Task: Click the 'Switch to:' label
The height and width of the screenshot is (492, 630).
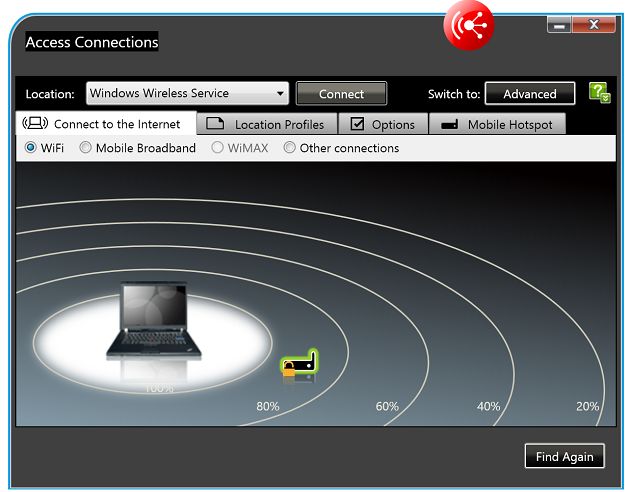Action: 454,94
